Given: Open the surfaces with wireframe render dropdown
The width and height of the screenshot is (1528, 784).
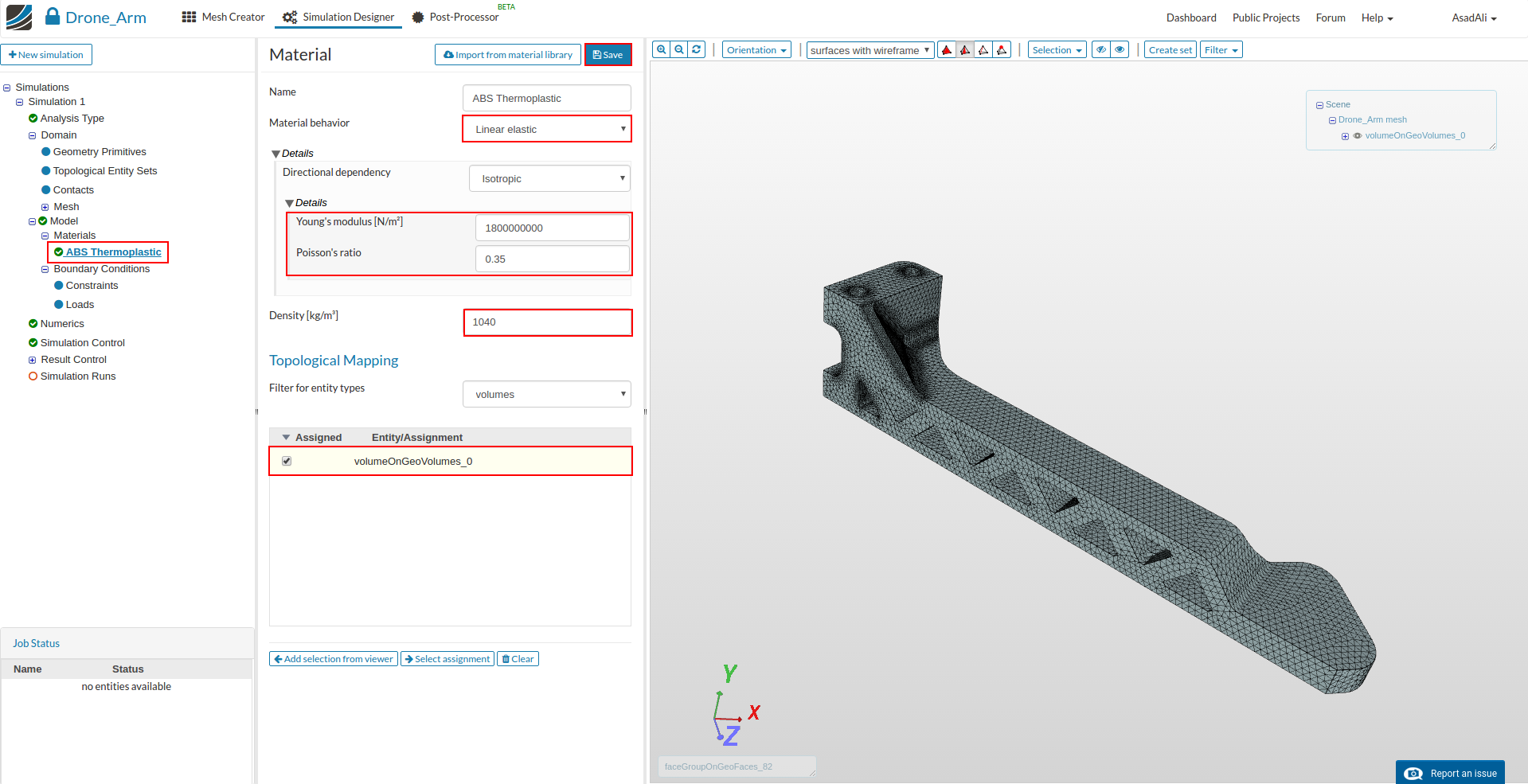Looking at the screenshot, I should pyautogui.click(x=870, y=50).
